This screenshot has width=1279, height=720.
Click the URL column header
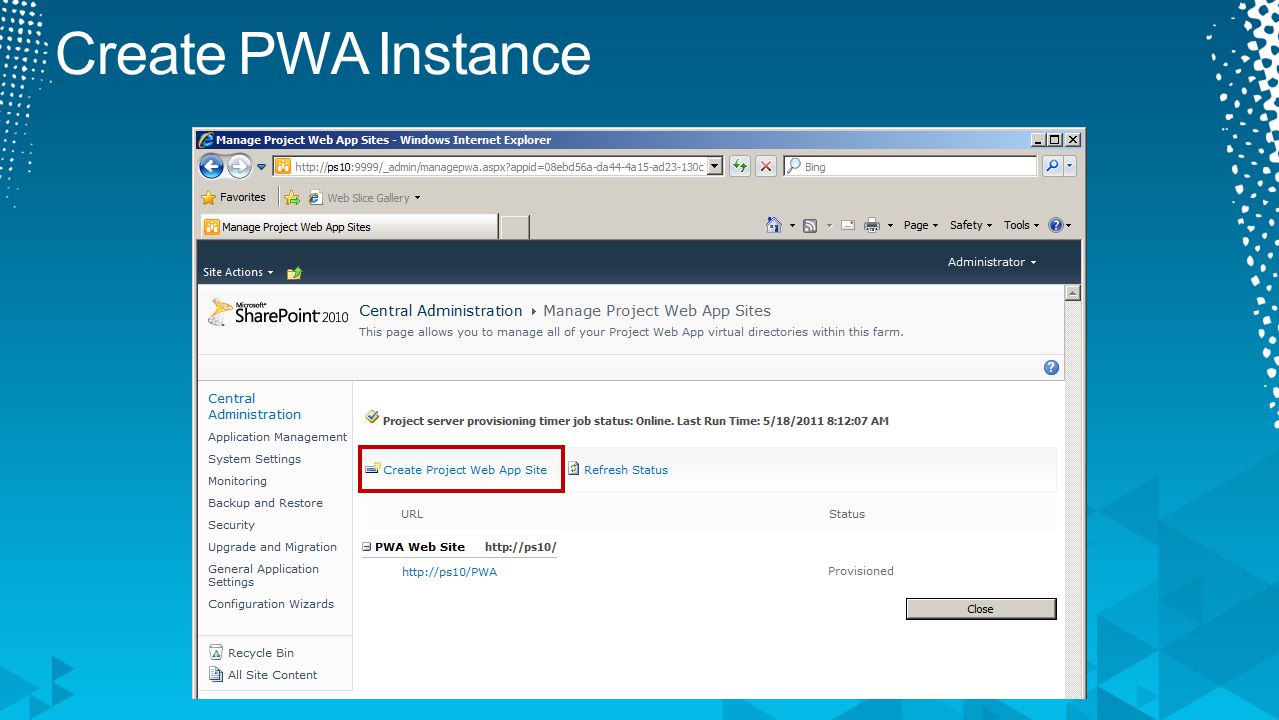point(412,514)
